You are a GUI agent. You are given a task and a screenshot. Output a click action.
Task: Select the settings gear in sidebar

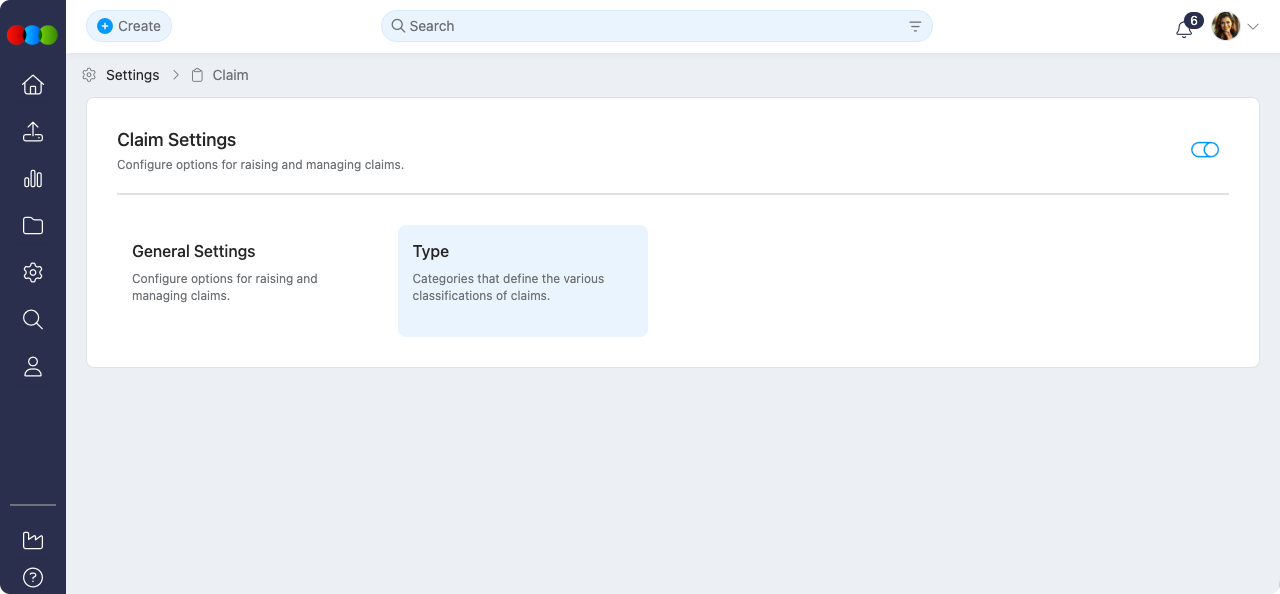[33, 273]
